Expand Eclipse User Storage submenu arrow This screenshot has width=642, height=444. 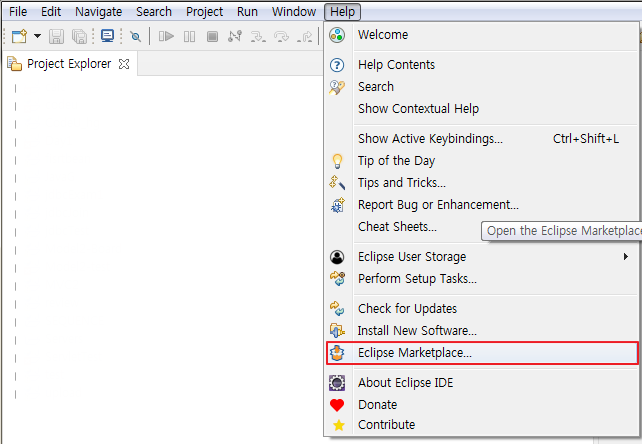pos(626,257)
